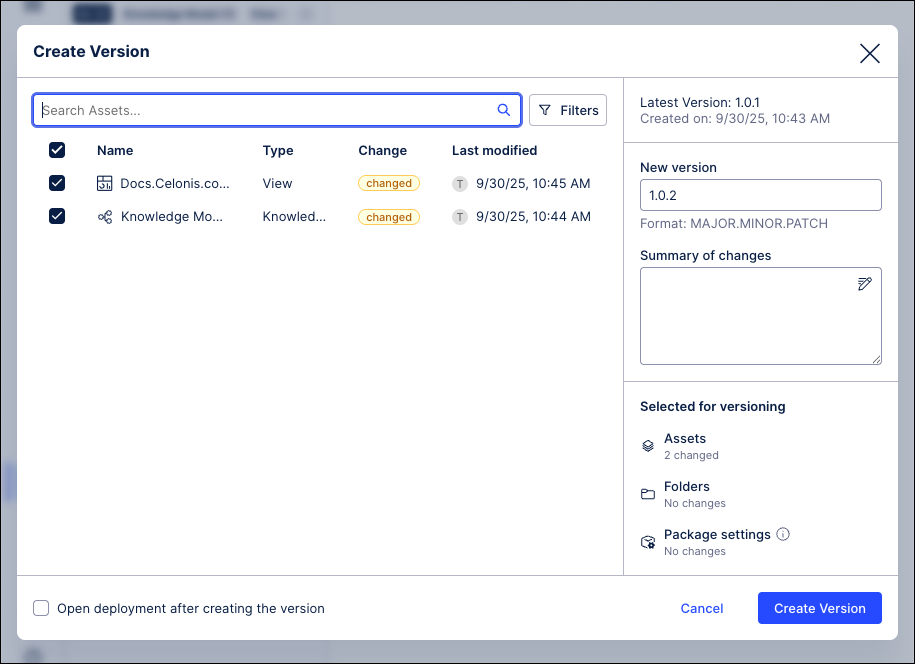Click the Knowledge Model asset icon

click(105, 216)
